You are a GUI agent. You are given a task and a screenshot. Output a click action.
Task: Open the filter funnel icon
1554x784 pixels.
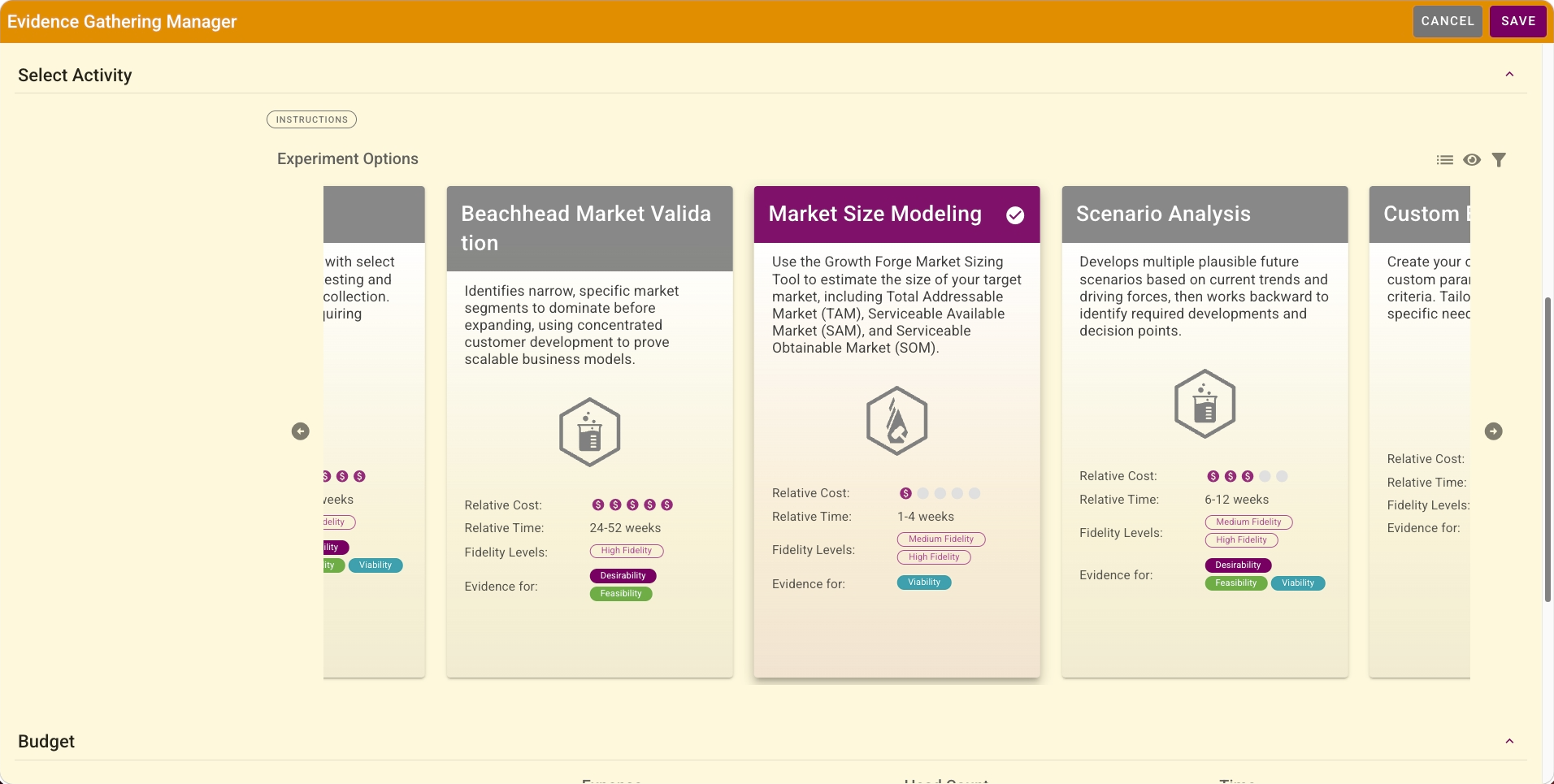click(1499, 160)
